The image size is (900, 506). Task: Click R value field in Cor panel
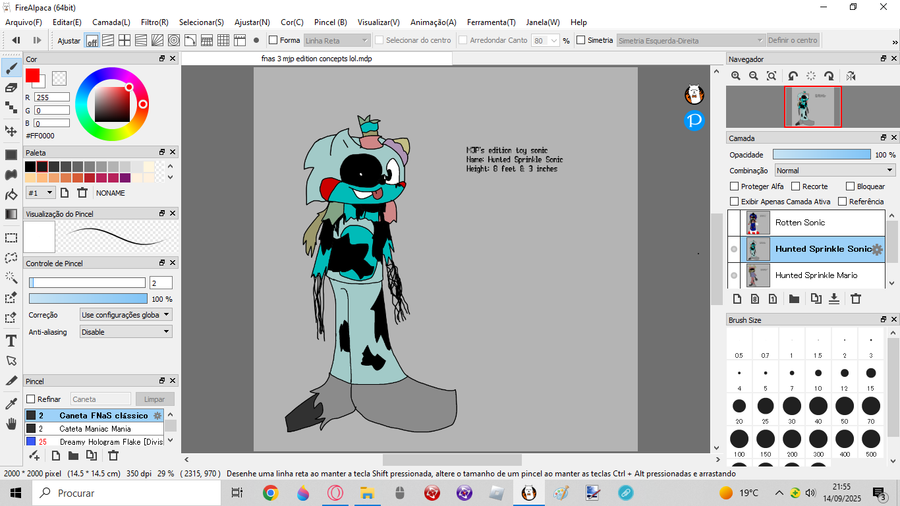pyautogui.click(x=52, y=98)
